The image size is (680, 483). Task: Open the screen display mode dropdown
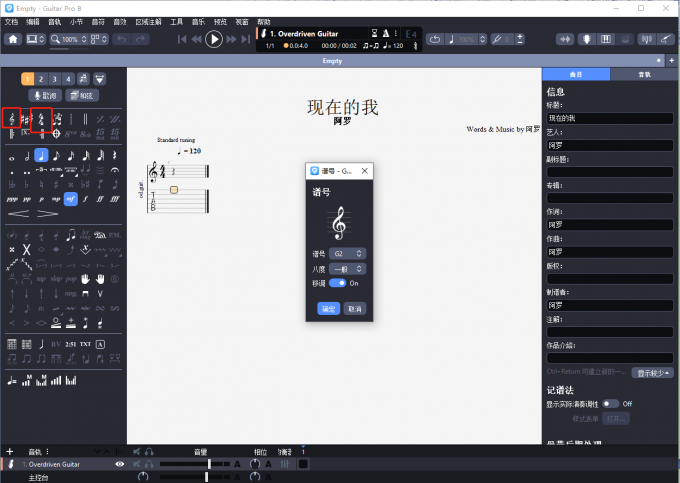(x=36, y=39)
